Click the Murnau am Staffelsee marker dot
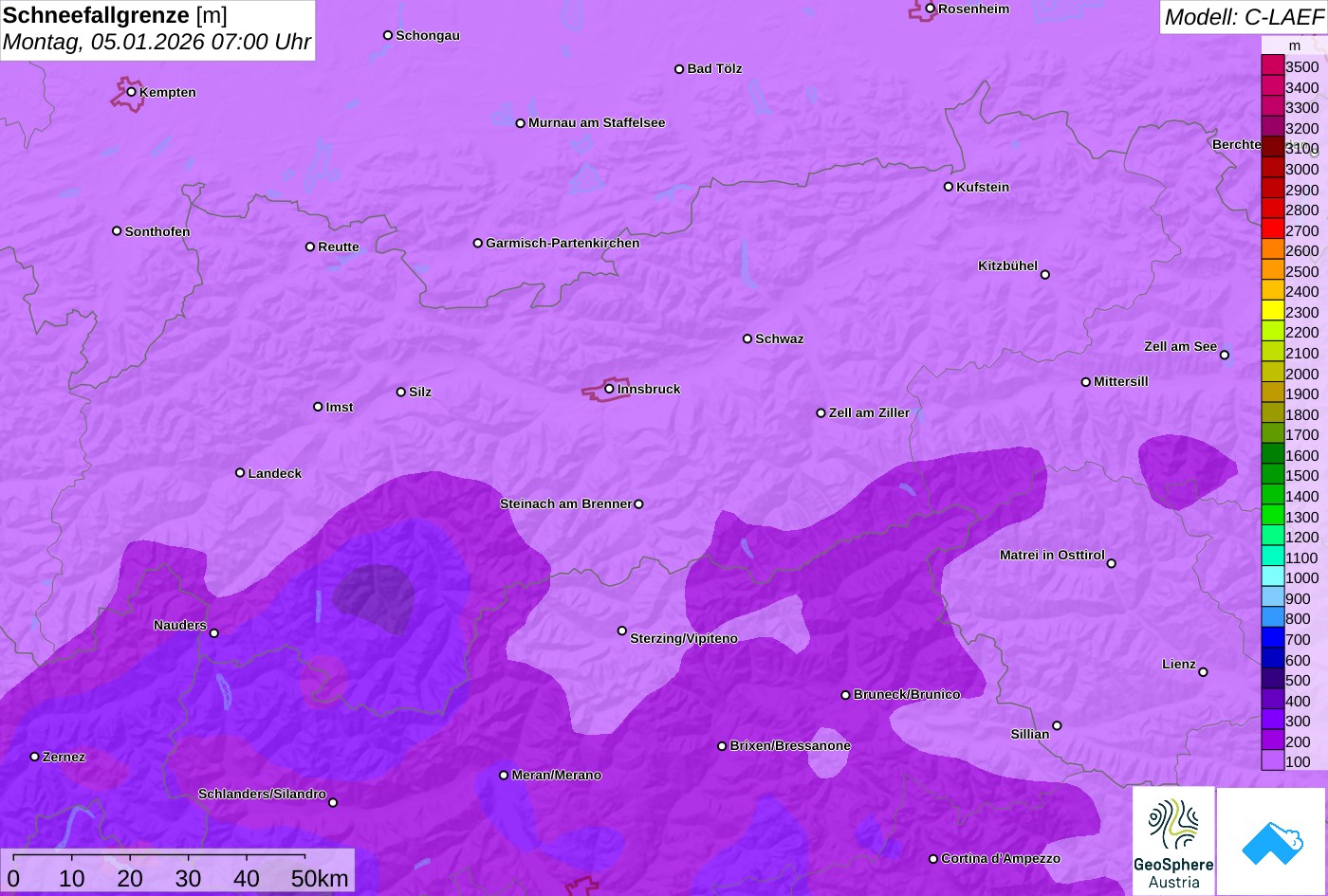The height and width of the screenshot is (896, 1328). tap(521, 123)
